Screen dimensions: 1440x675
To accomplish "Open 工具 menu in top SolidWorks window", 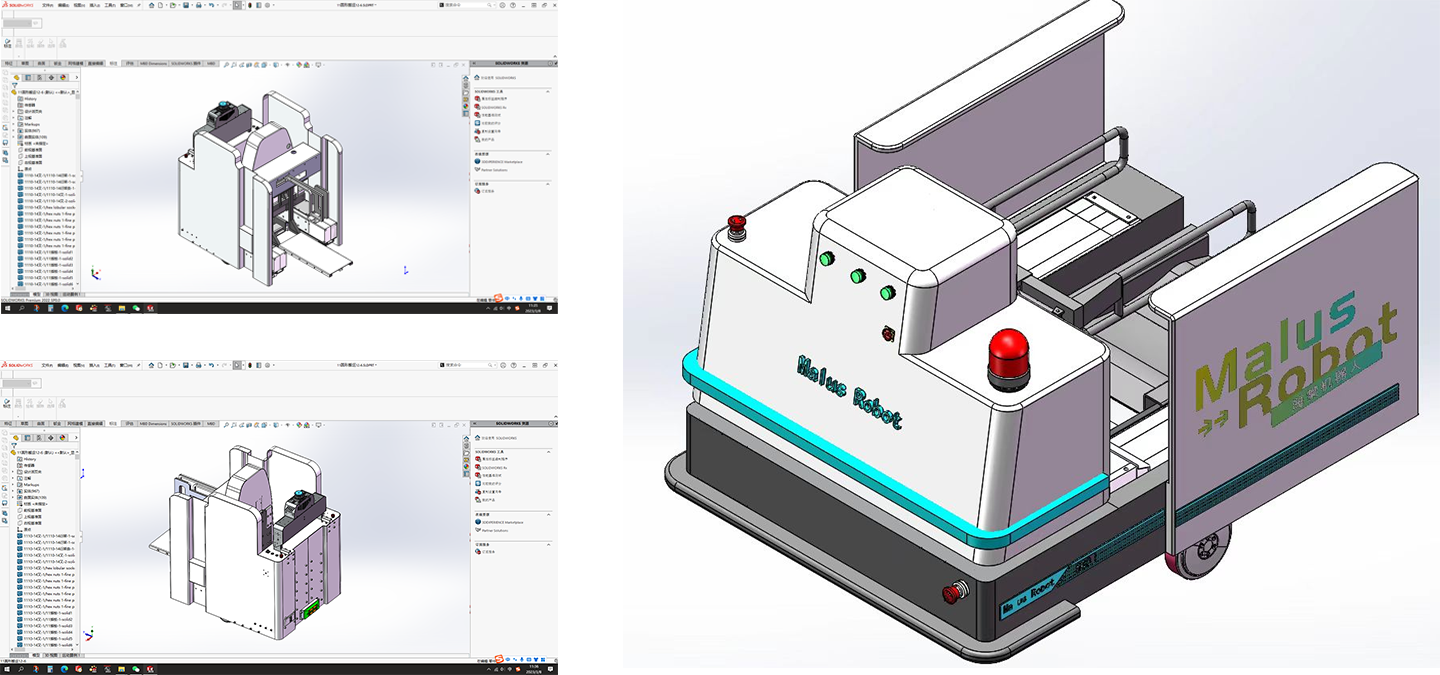I will 110,5.
